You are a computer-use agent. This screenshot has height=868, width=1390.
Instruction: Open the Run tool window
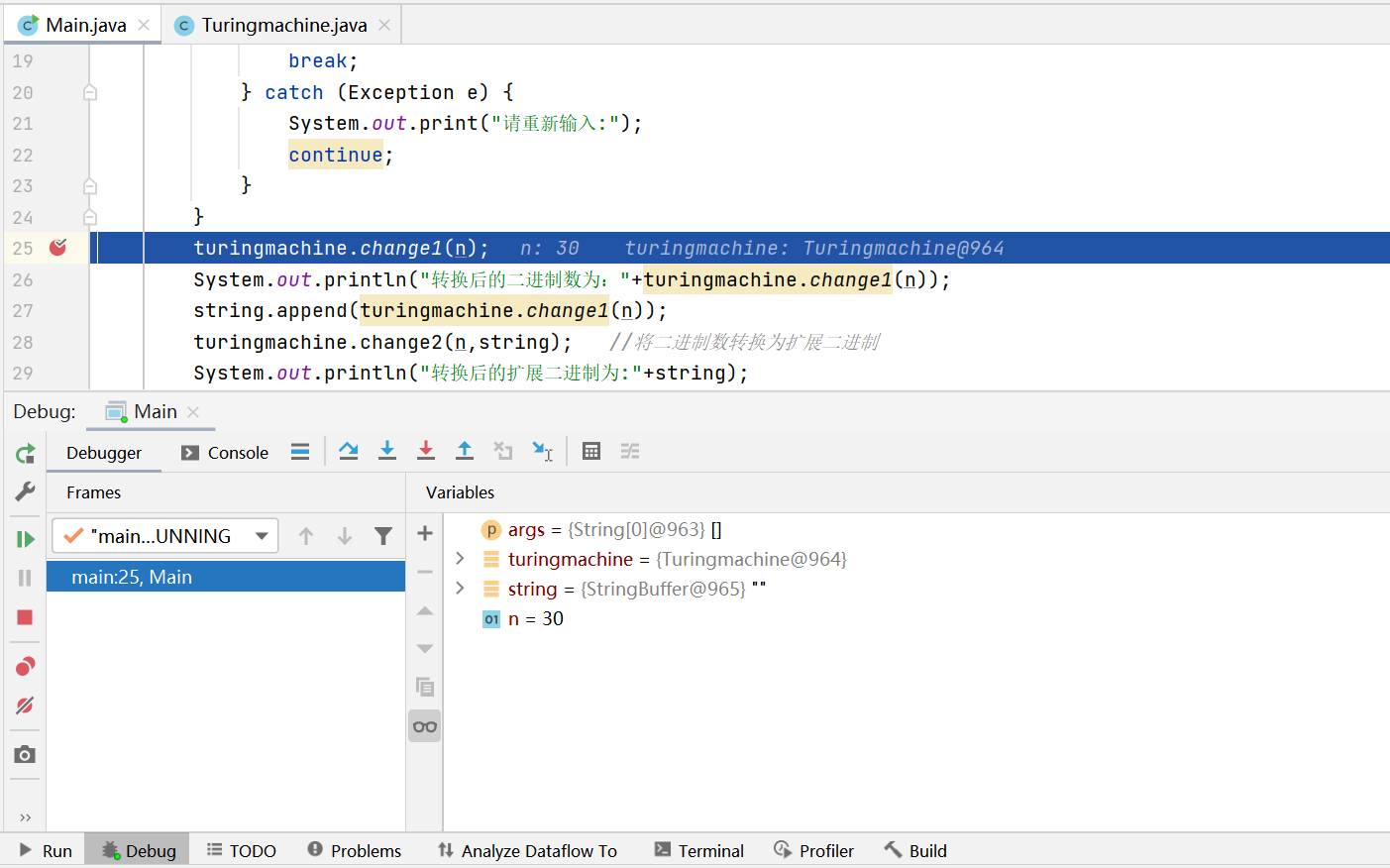click(46, 850)
